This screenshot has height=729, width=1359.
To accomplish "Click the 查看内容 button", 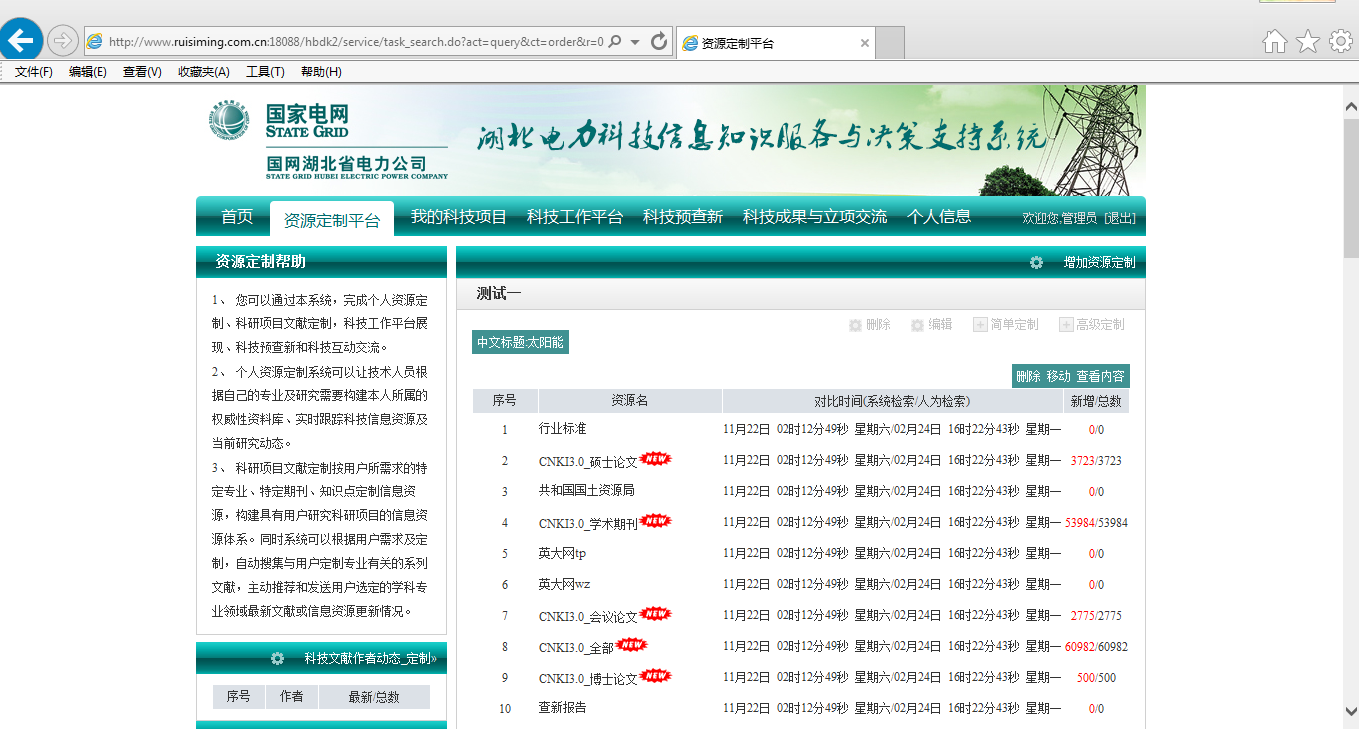I will click(1100, 376).
